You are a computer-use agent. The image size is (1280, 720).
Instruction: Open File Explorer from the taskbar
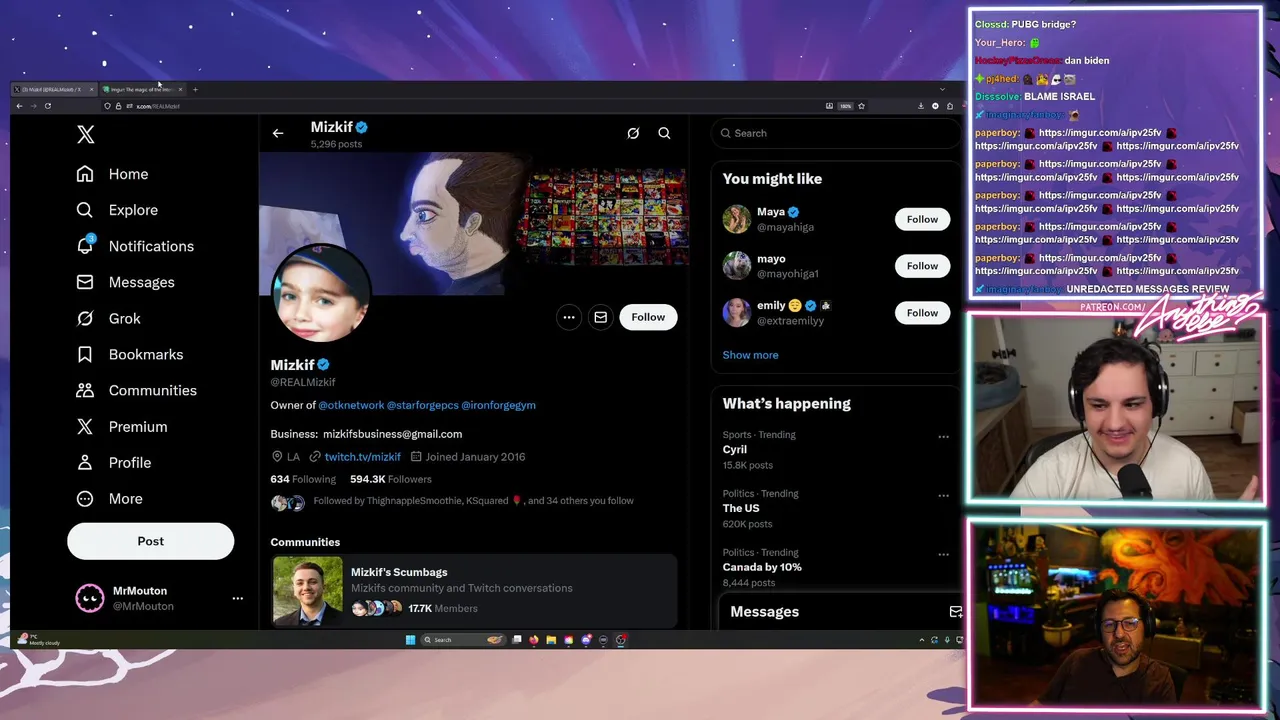click(551, 640)
